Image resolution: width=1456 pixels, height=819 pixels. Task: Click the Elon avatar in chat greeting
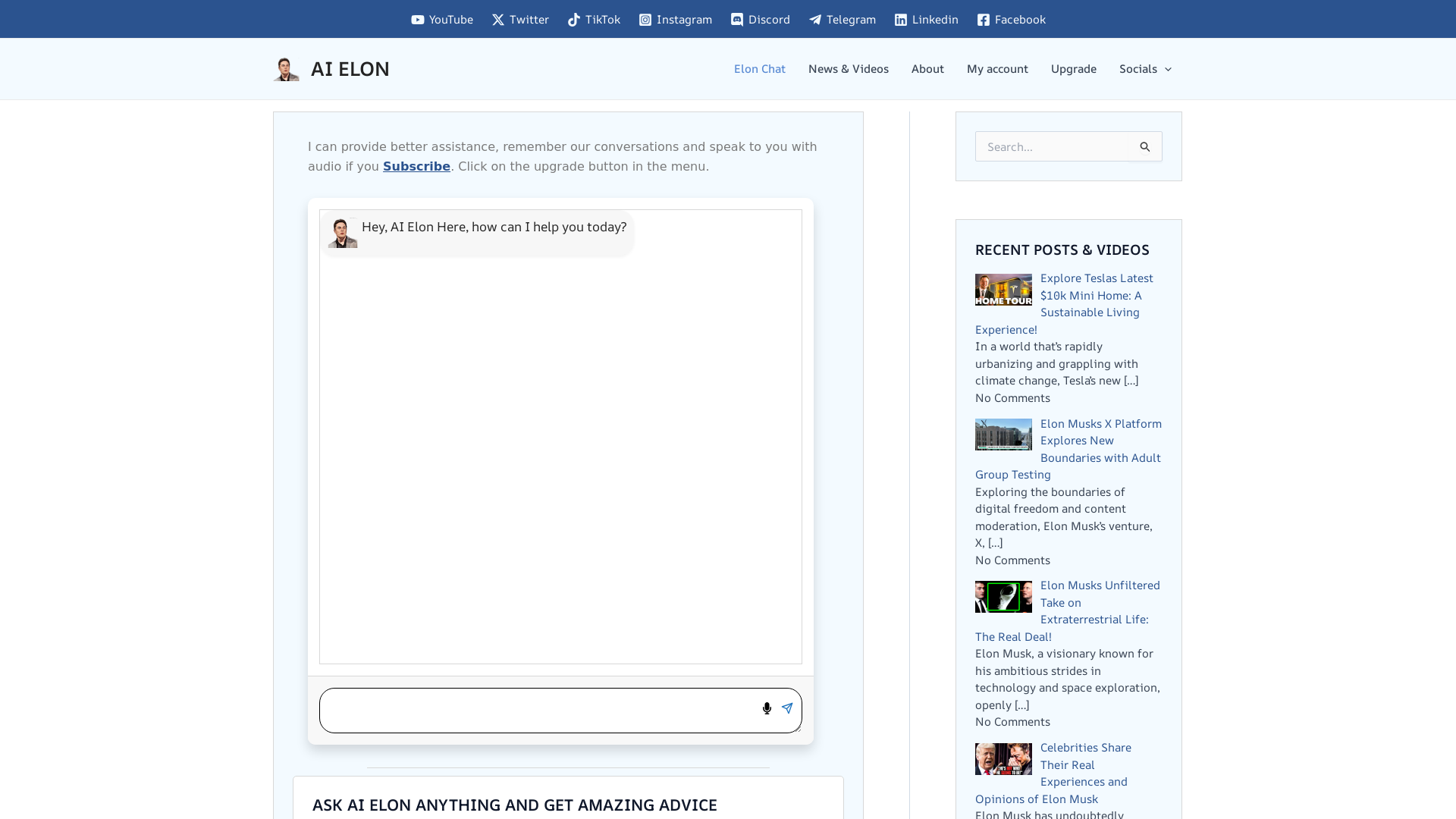(343, 233)
